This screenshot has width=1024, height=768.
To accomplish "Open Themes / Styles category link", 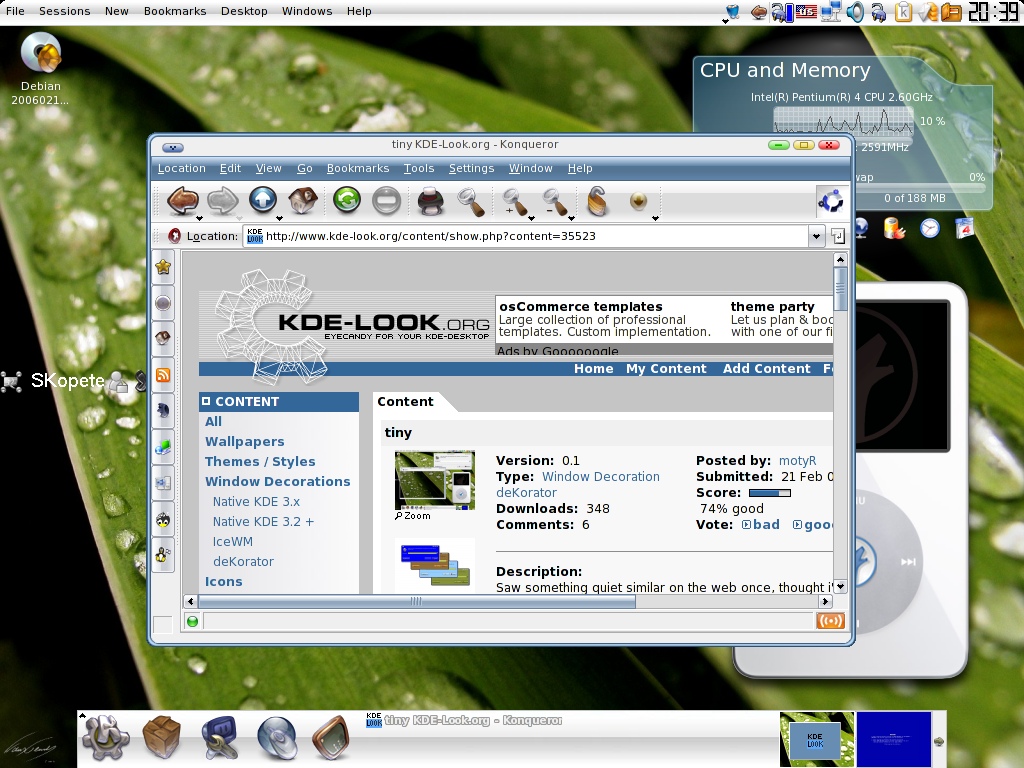I will click(x=260, y=461).
